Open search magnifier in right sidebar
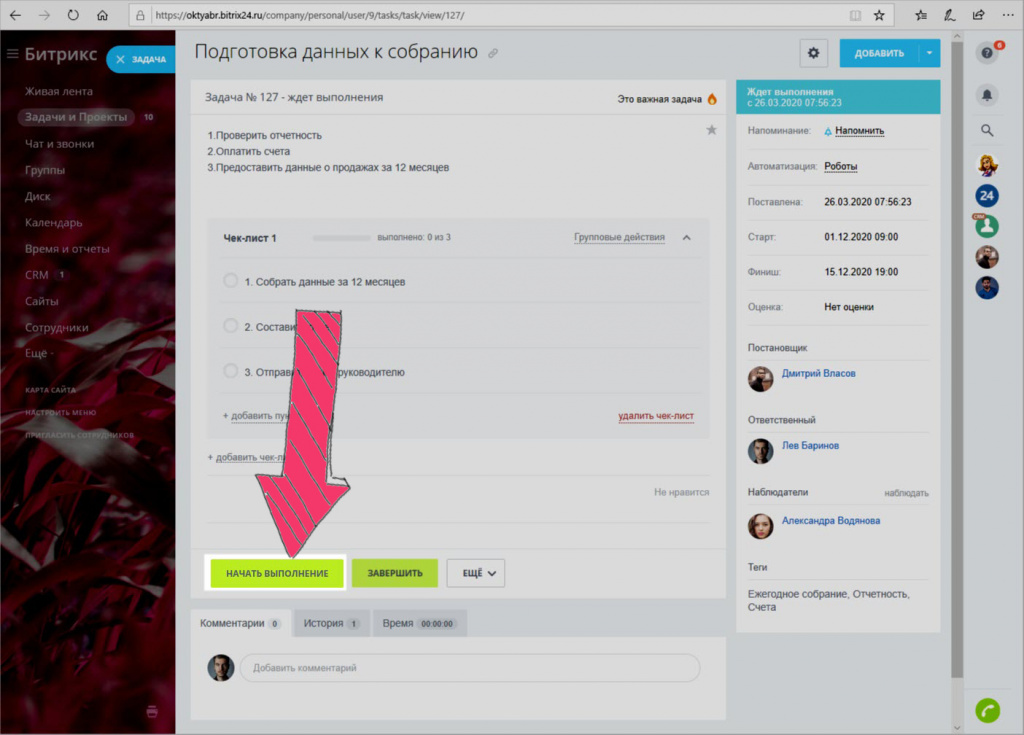Image resolution: width=1024 pixels, height=735 pixels. coord(987,131)
